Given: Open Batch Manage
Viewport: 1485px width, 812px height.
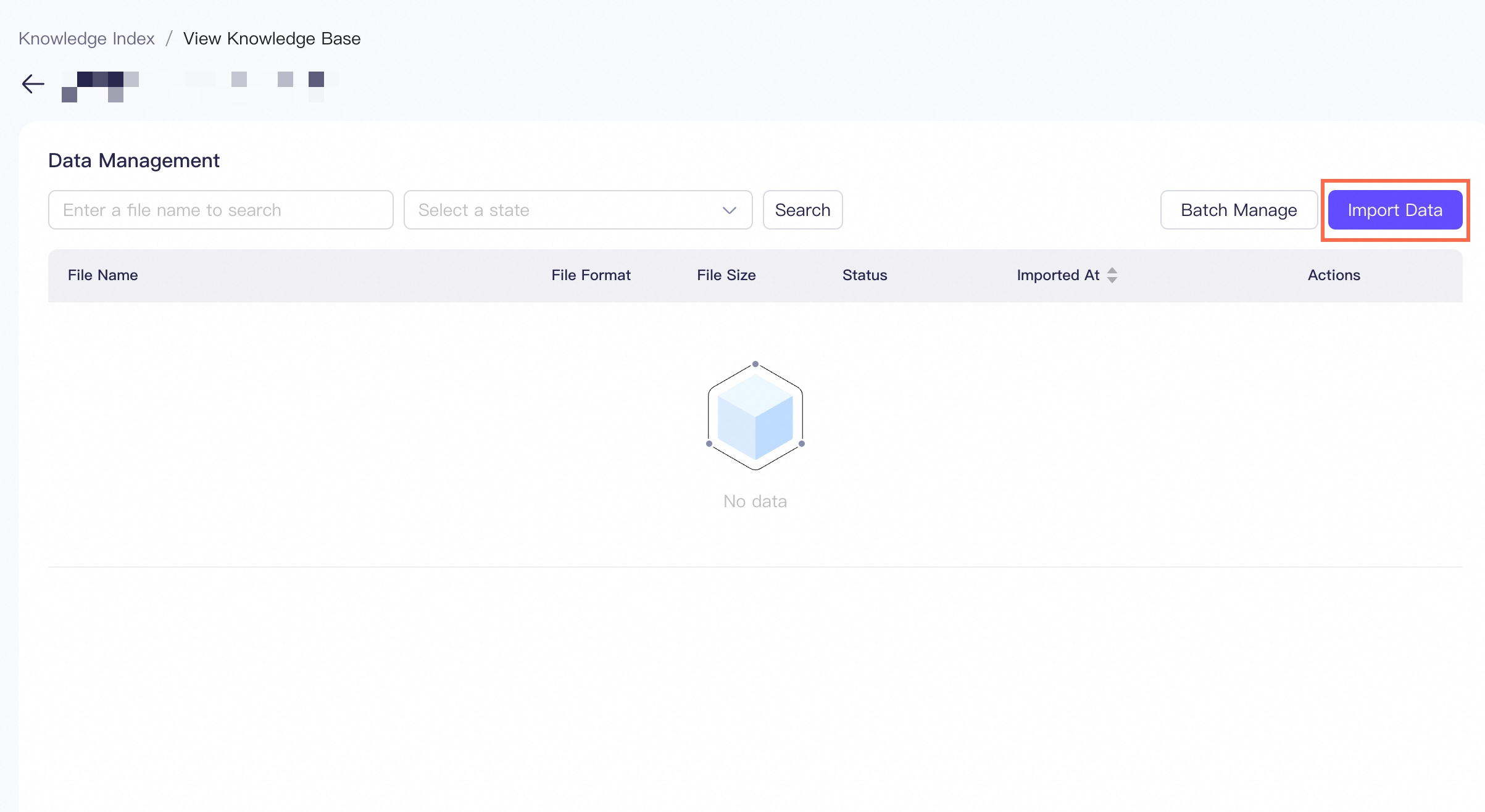Looking at the screenshot, I should 1239,210.
